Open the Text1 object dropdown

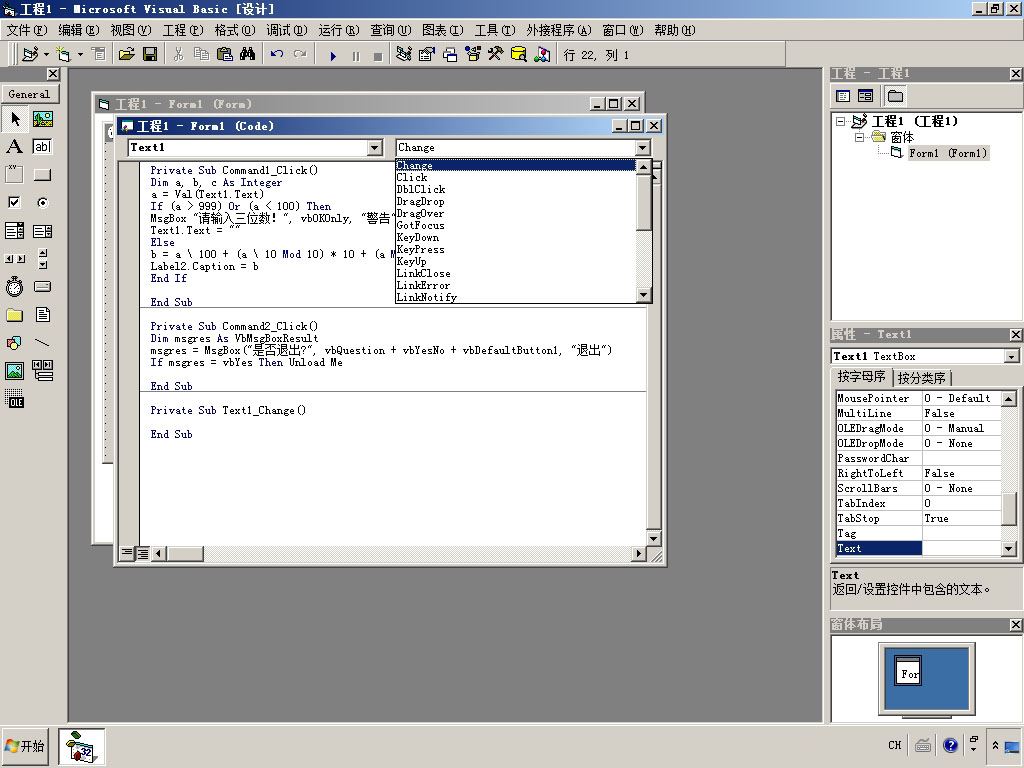tap(375, 148)
